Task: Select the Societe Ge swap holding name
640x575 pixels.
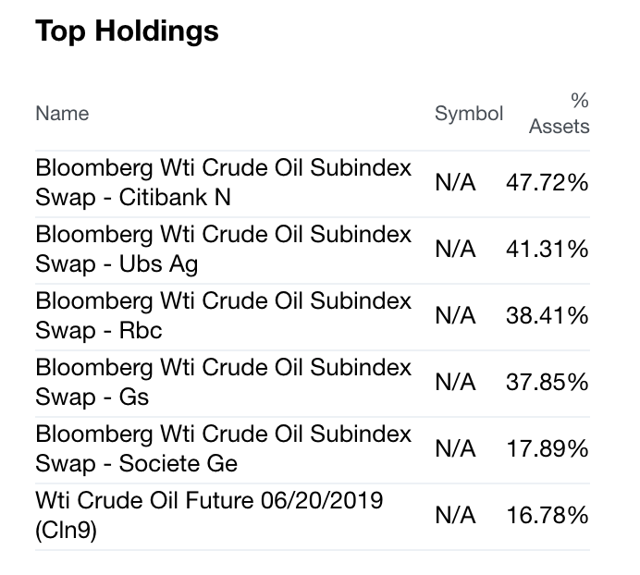Action: coord(223,449)
